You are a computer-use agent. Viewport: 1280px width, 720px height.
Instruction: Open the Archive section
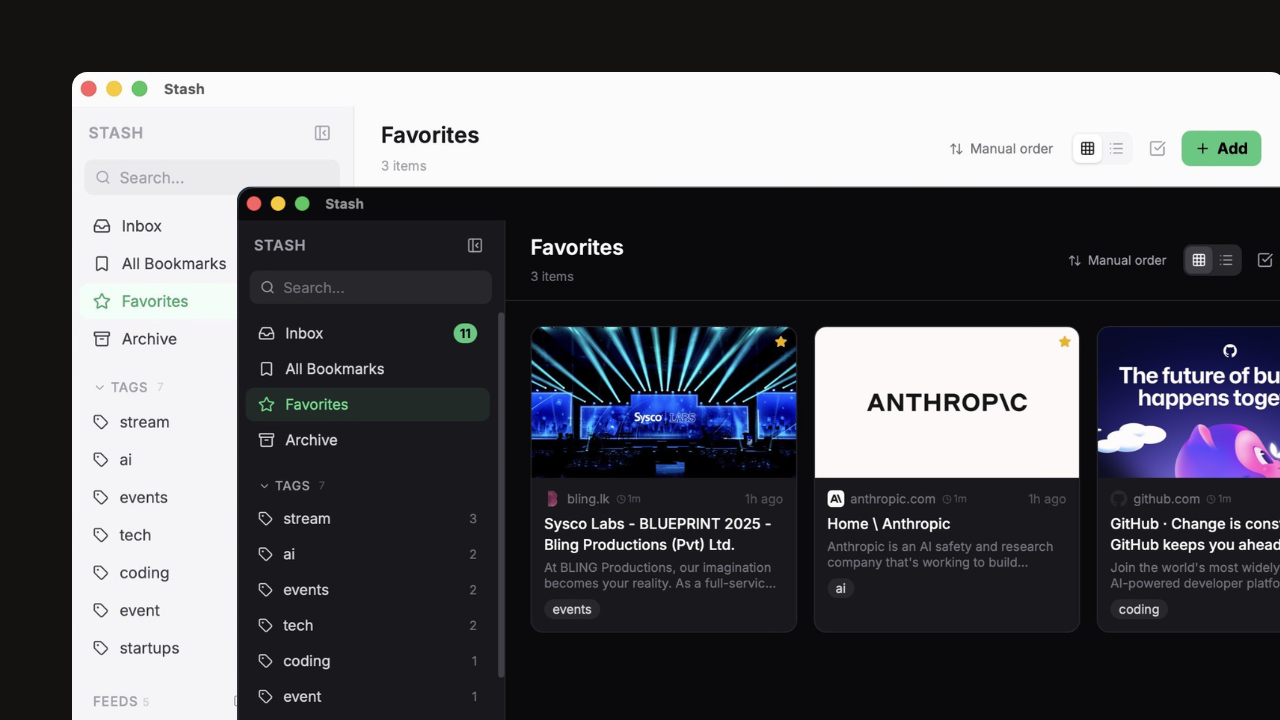click(311, 440)
